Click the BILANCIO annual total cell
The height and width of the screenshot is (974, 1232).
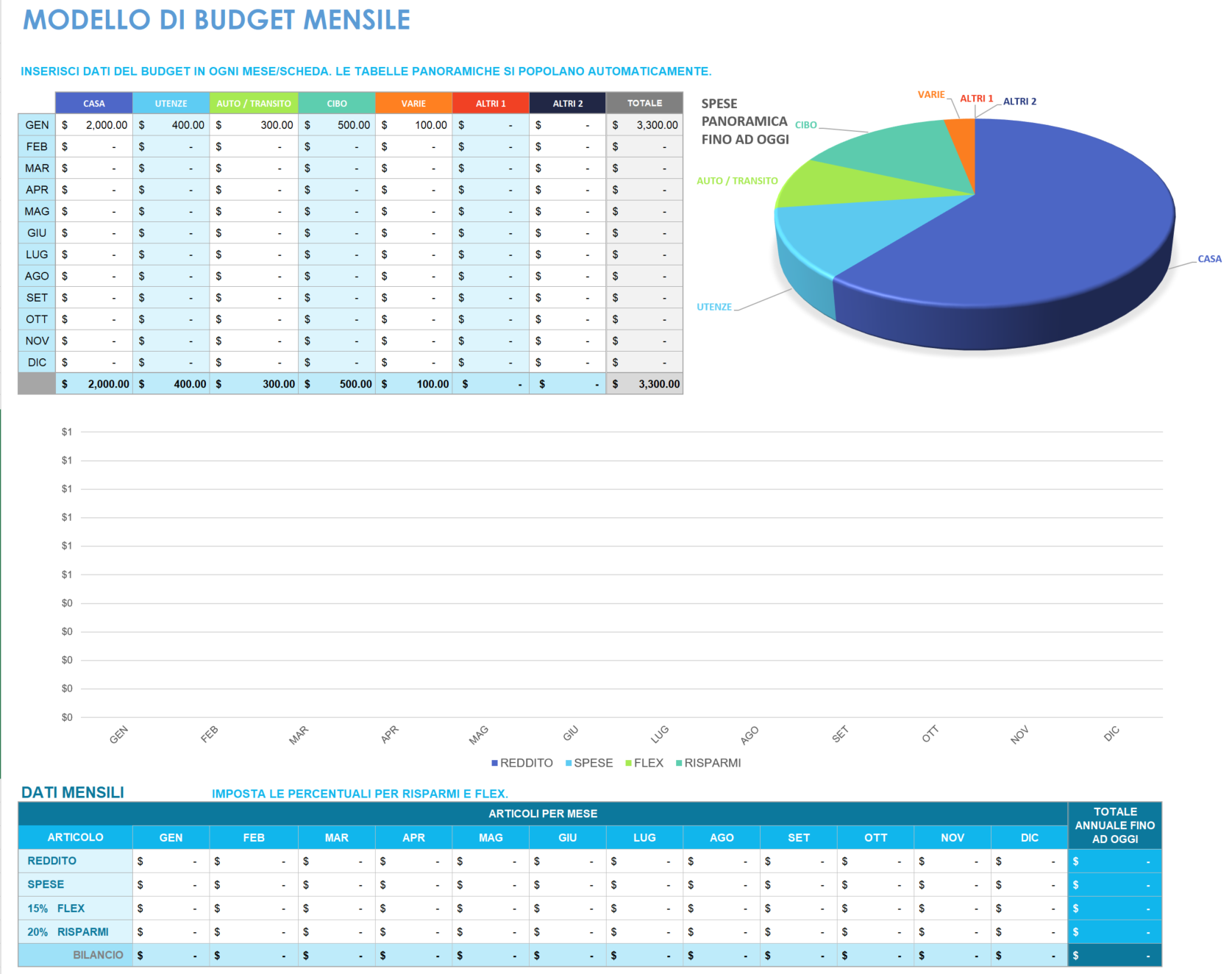coord(1115,956)
